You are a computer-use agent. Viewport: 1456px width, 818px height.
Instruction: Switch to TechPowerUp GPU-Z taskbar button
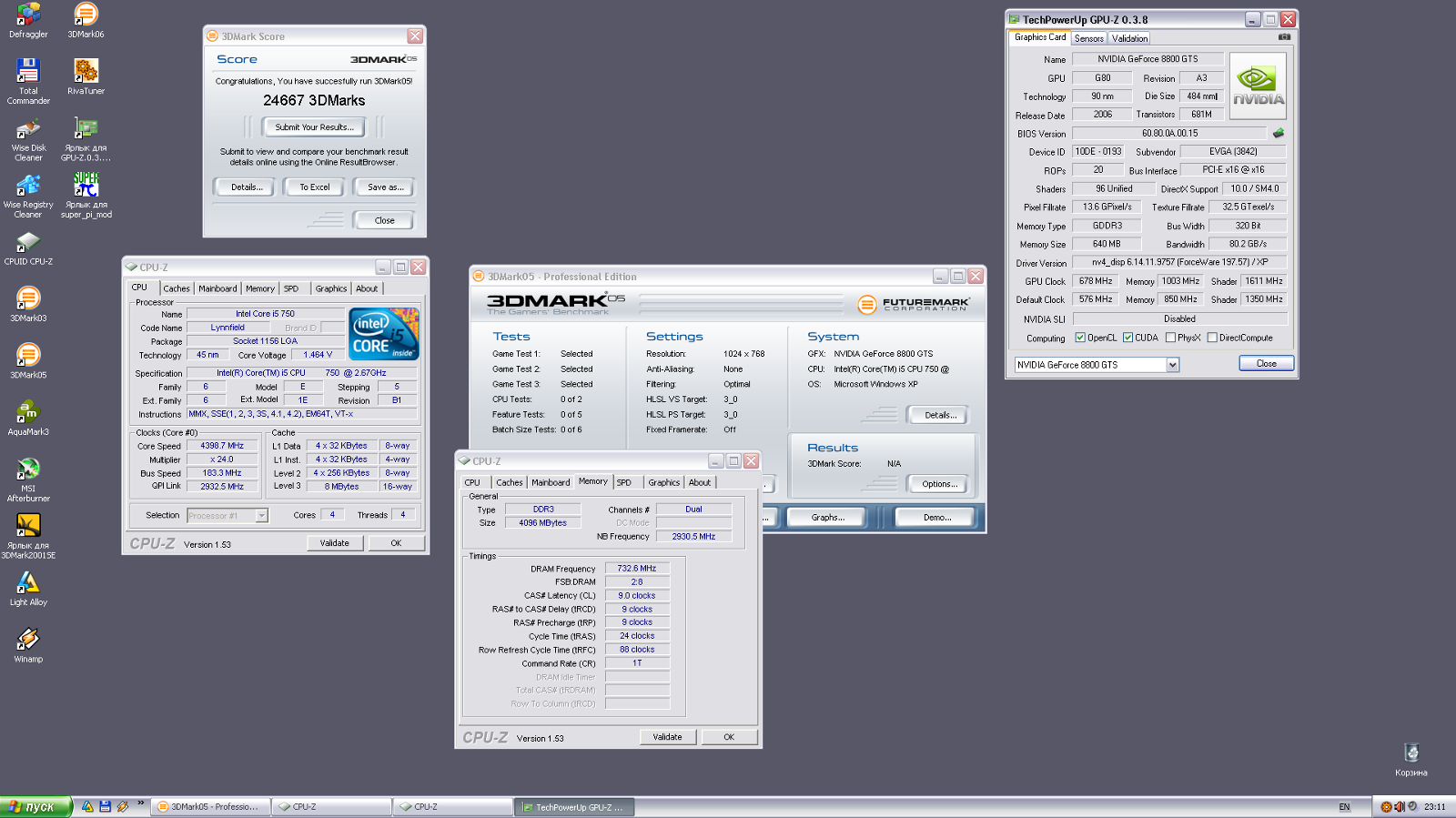click(x=574, y=807)
